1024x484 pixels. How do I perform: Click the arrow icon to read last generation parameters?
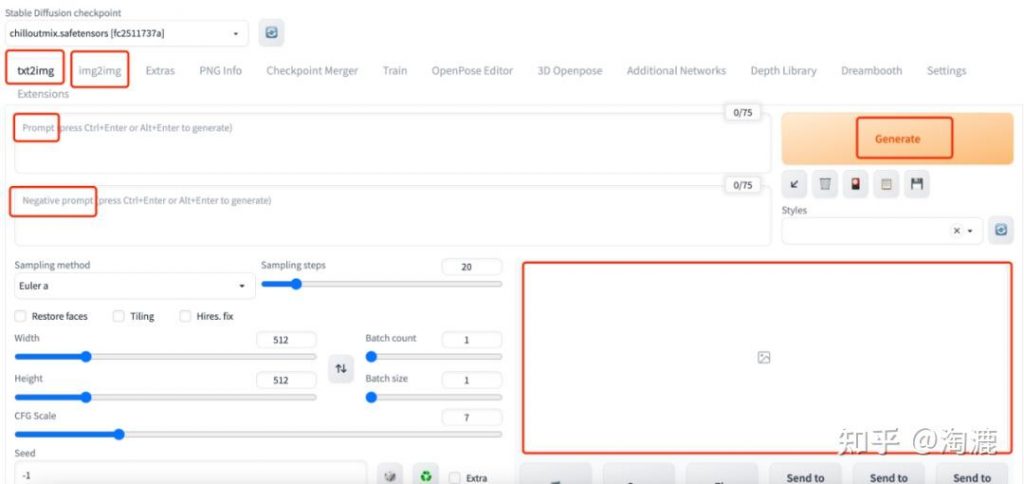pyautogui.click(x=793, y=184)
